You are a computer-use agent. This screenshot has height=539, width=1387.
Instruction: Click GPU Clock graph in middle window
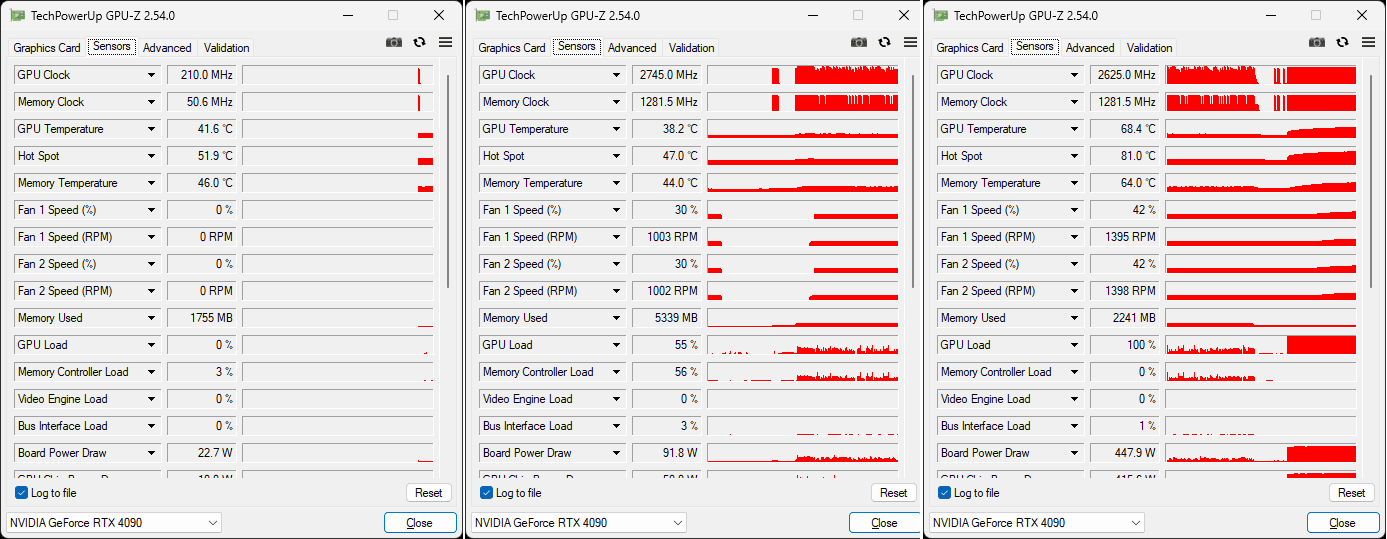tap(803, 75)
